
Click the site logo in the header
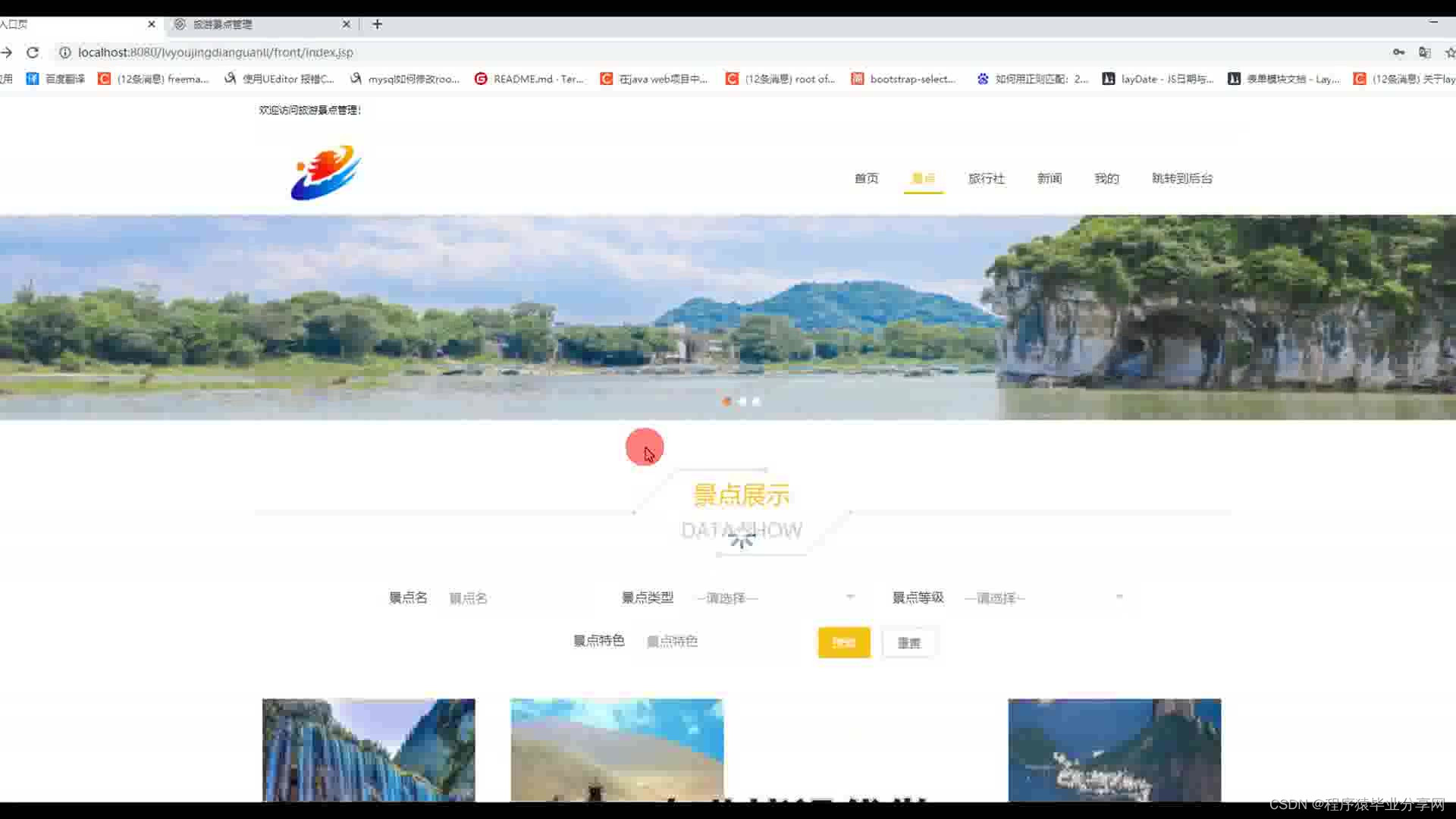(326, 173)
